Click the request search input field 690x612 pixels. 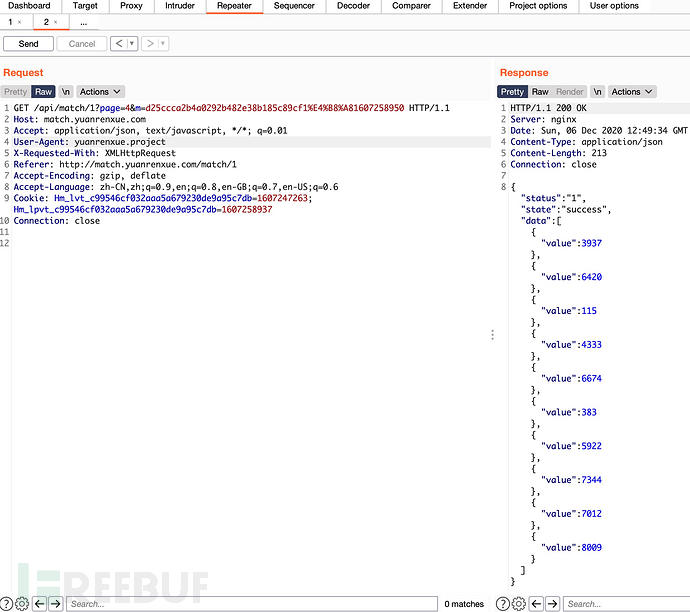(250, 603)
